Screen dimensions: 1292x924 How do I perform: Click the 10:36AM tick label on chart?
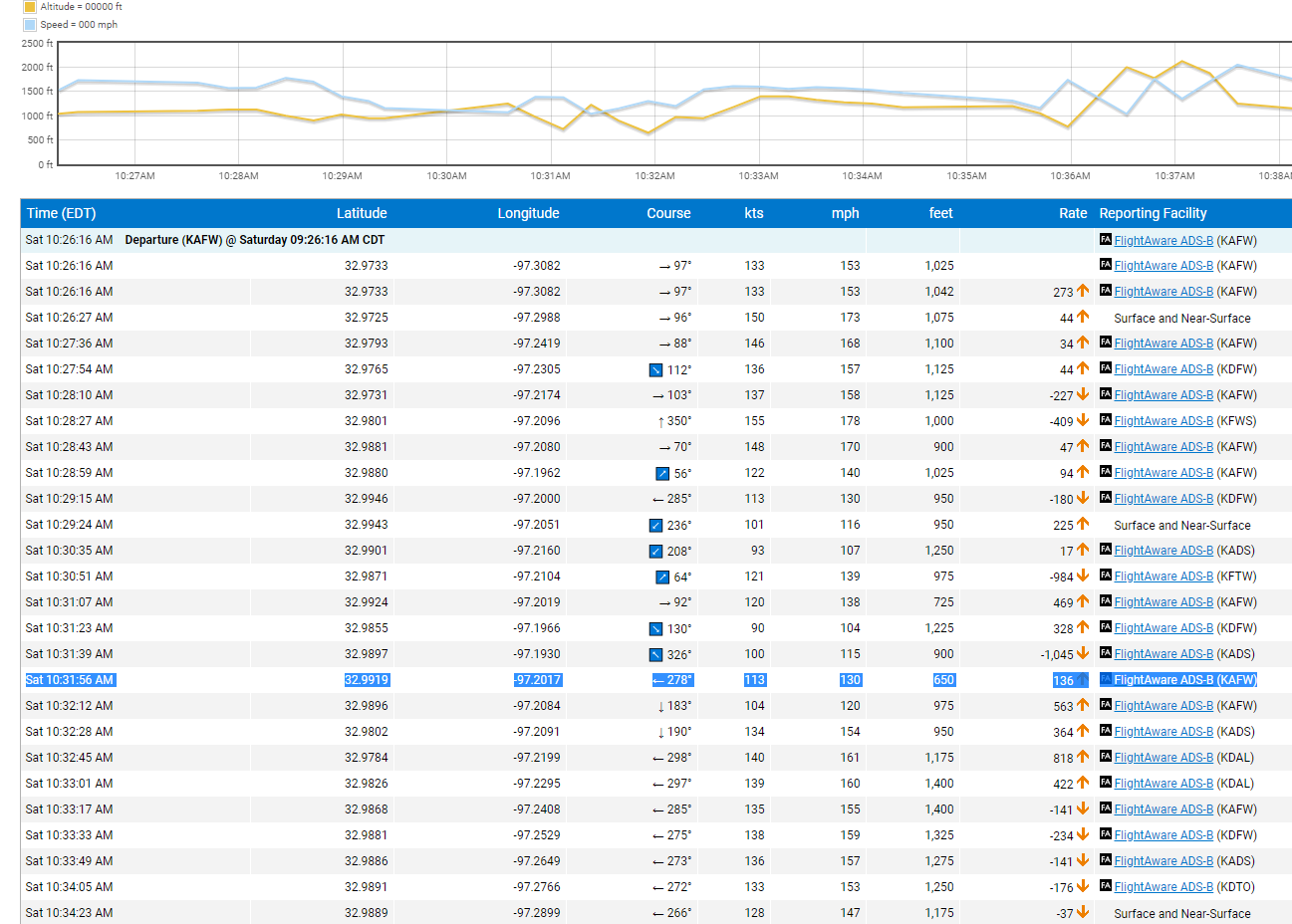pos(1070,176)
